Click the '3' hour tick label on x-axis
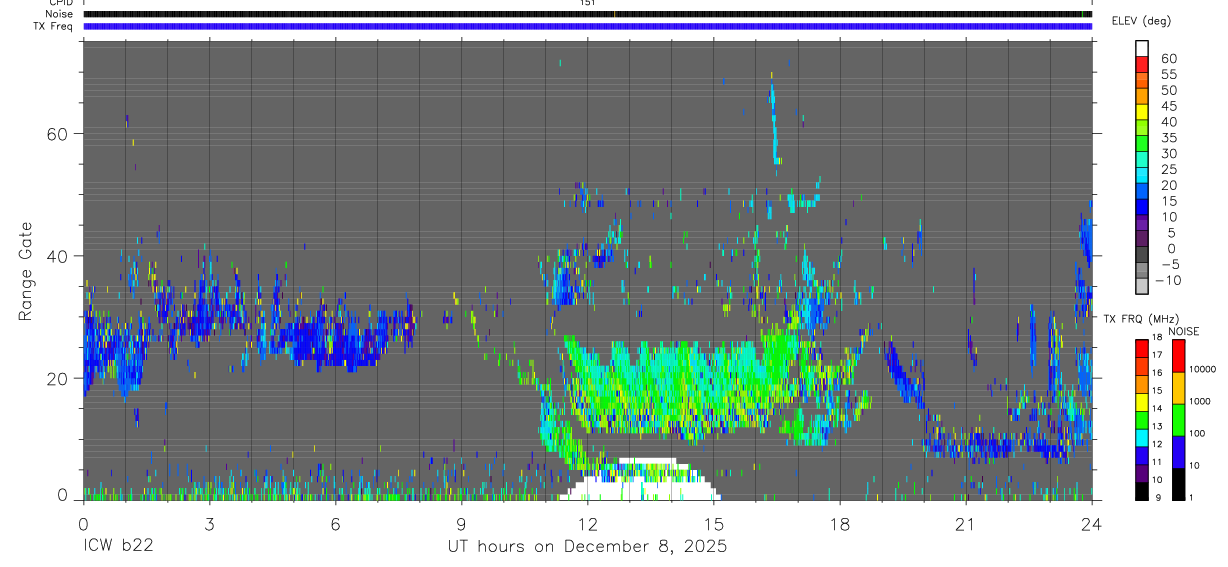The height and width of the screenshot is (567, 1228). (x=209, y=523)
